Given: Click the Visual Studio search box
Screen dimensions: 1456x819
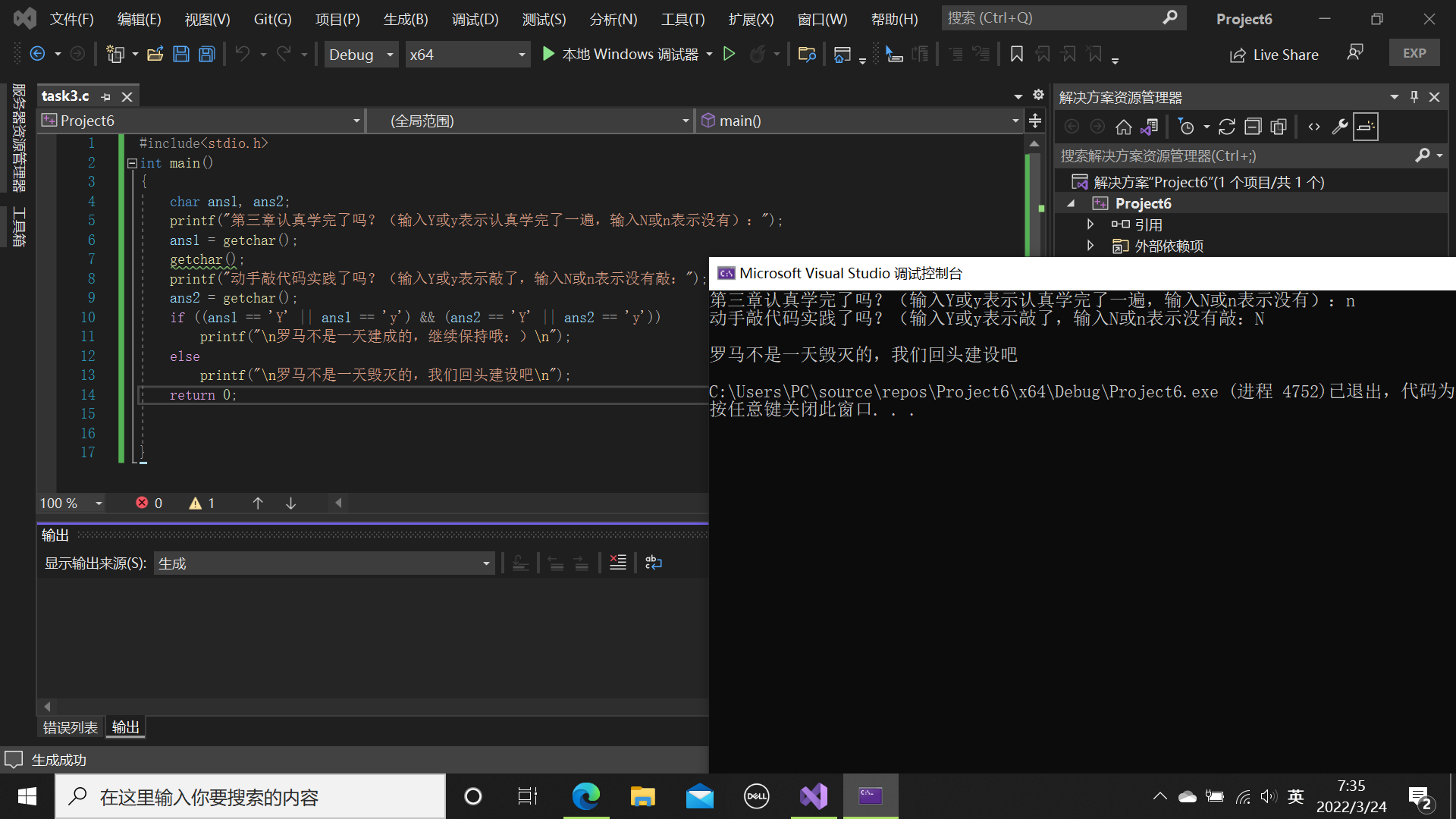Looking at the screenshot, I should tap(1062, 17).
